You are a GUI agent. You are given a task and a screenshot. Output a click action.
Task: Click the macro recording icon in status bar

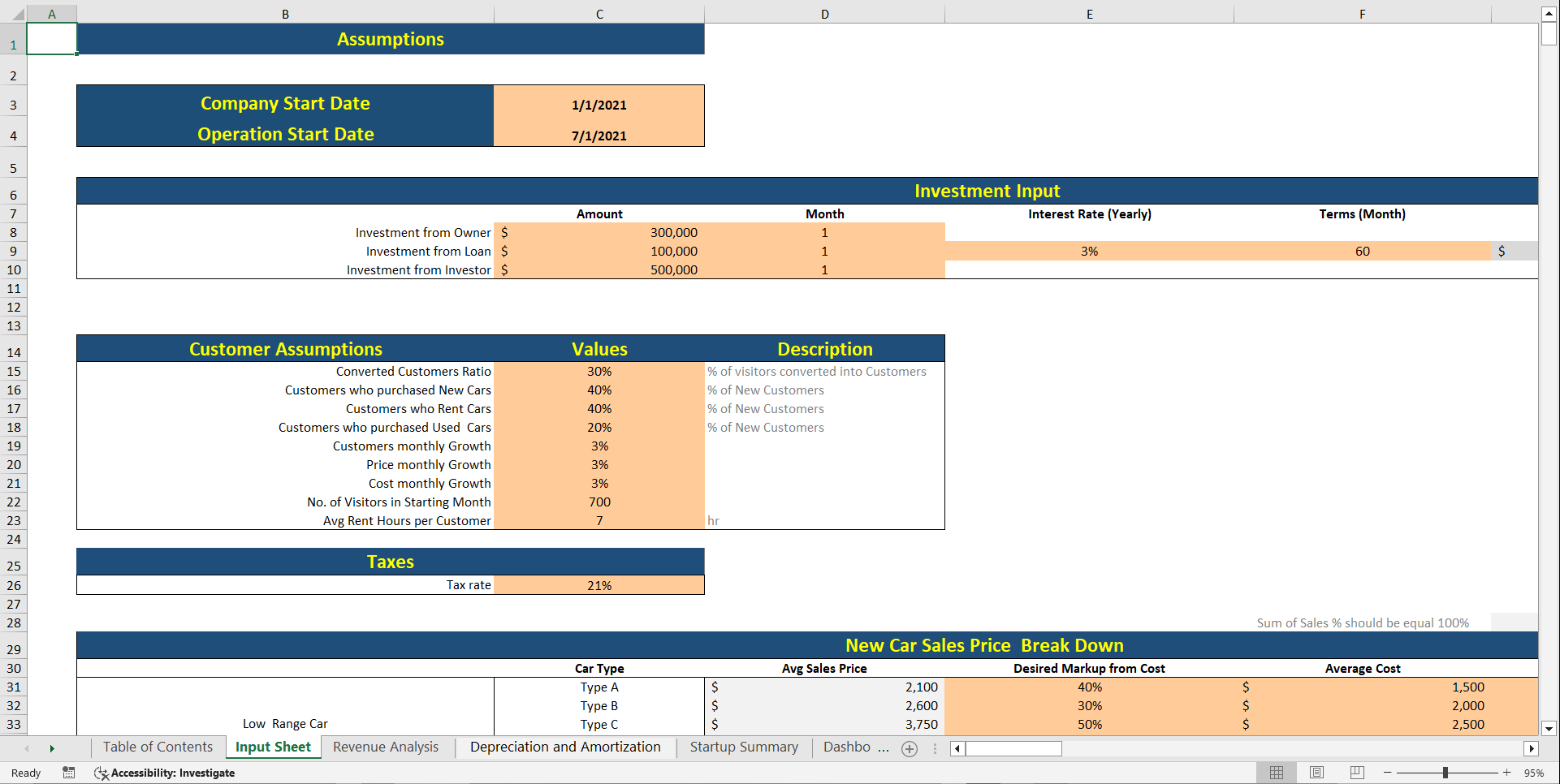[69, 773]
